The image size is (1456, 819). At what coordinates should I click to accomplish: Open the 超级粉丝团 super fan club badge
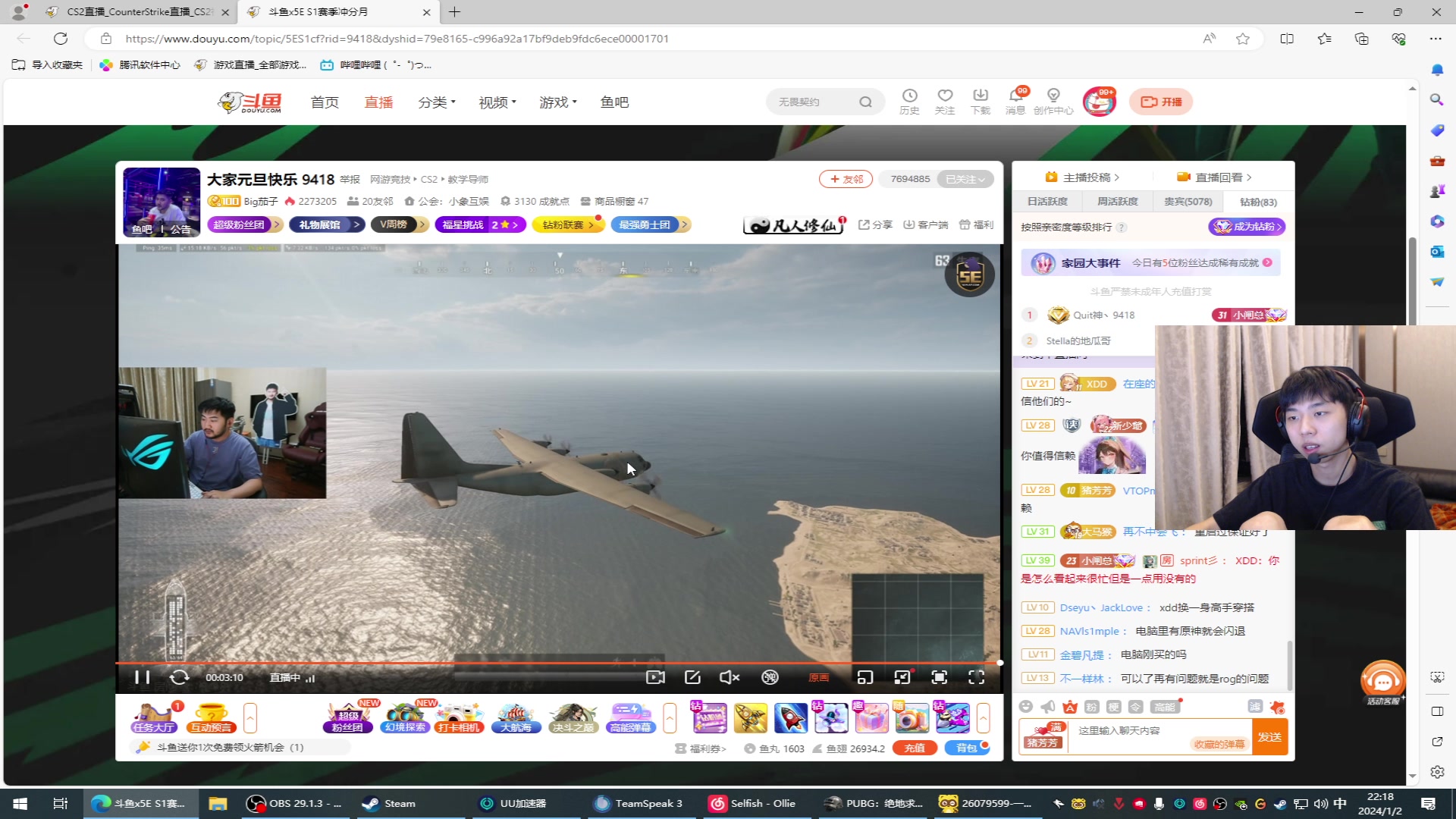(245, 224)
